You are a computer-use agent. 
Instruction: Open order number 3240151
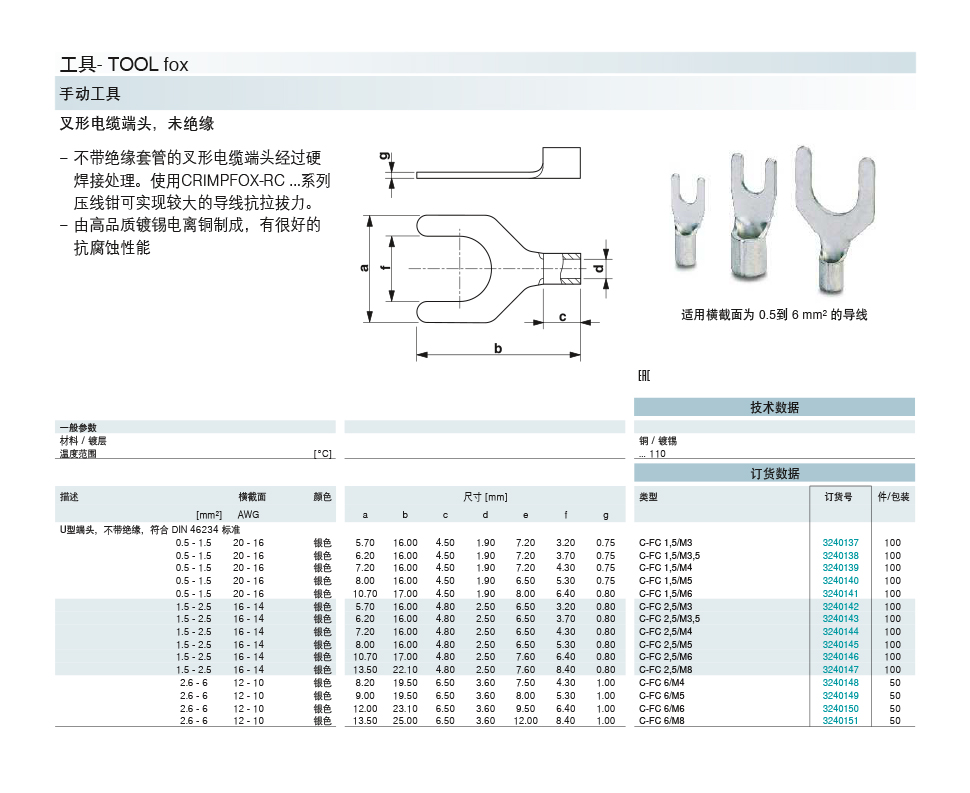(x=840, y=721)
